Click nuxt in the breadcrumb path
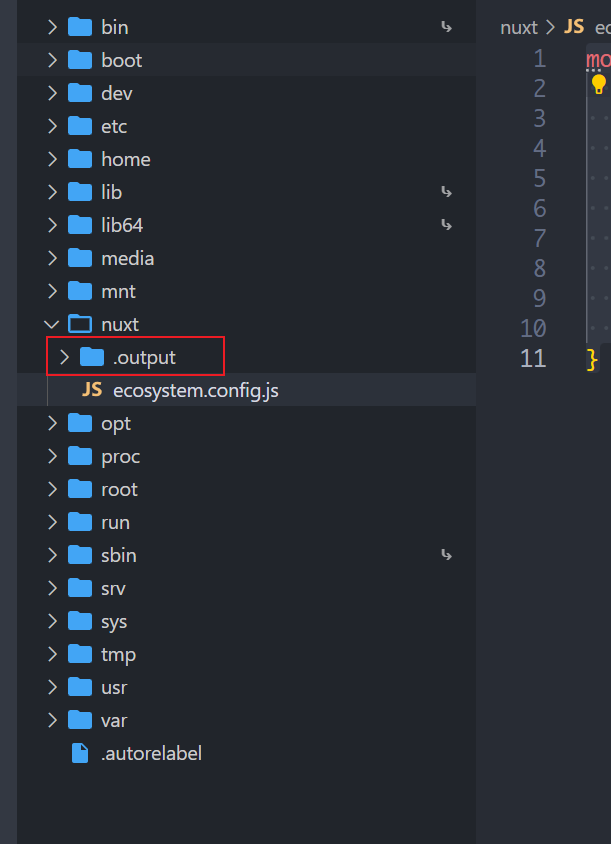Image resolution: width=611 pixels, height=844 pixels. [519, 27]
